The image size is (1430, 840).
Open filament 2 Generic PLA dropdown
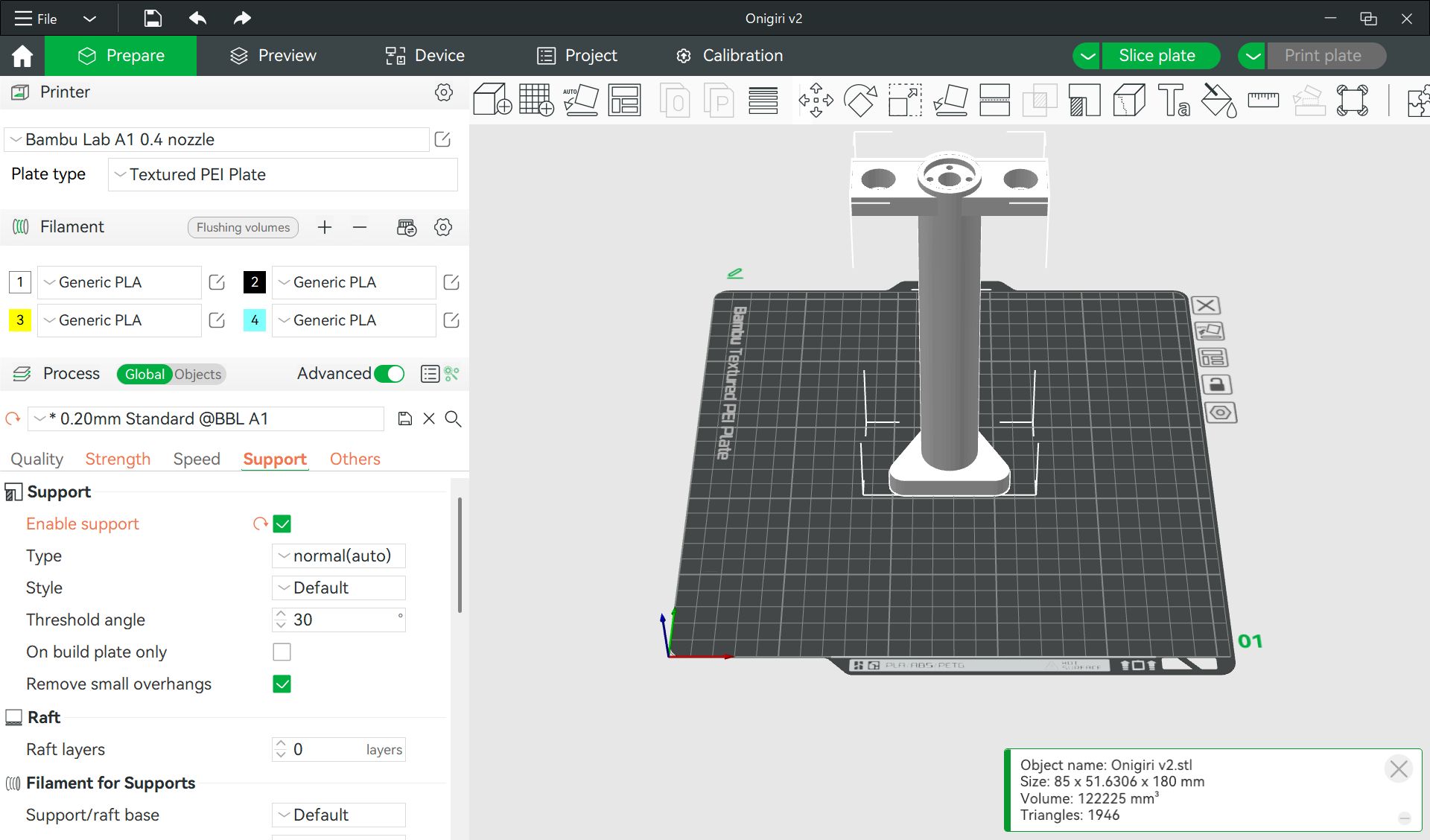pyautogui.click(x=354, y=282)
